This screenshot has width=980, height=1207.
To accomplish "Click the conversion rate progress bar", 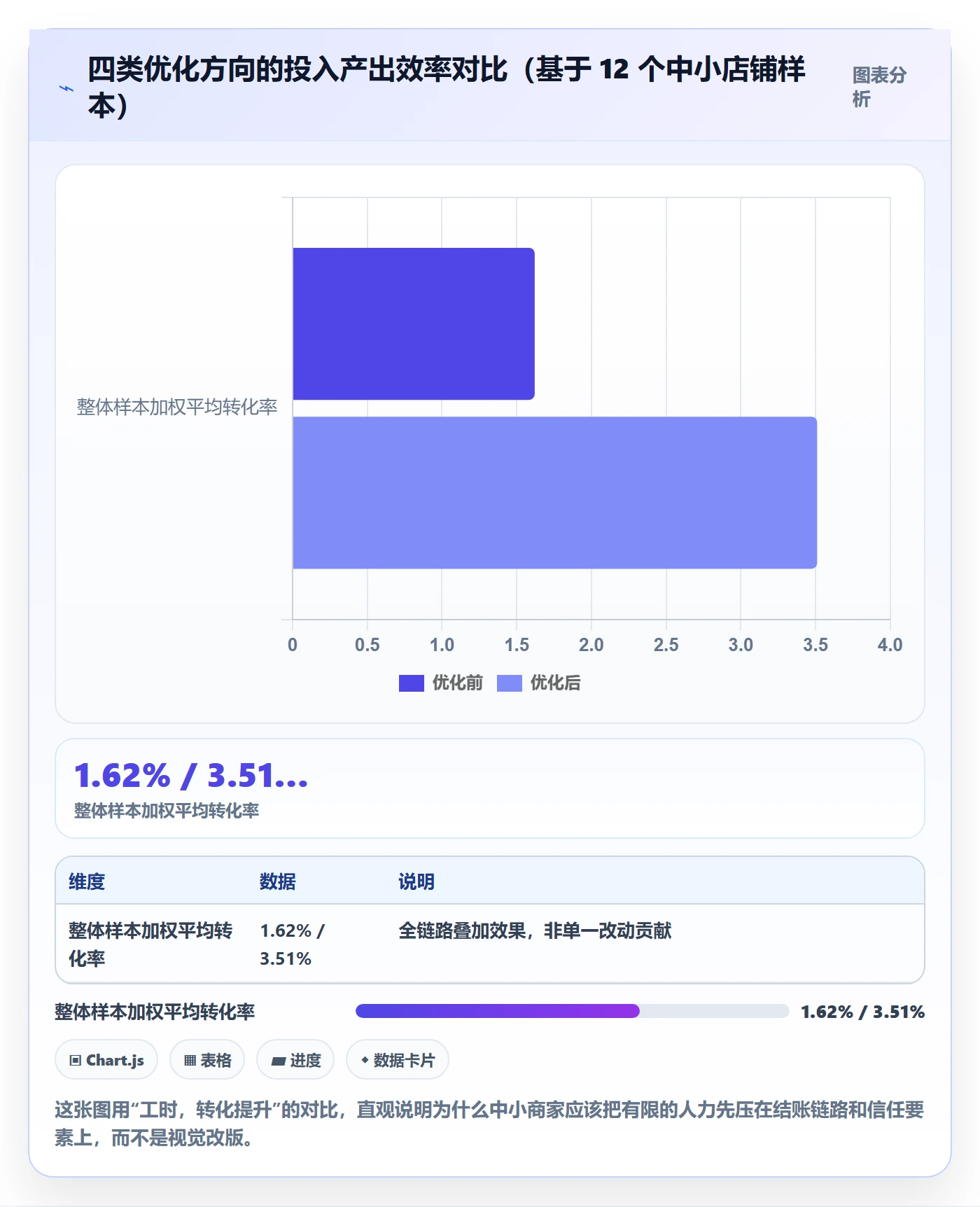I will click(x=573, y=1011).
